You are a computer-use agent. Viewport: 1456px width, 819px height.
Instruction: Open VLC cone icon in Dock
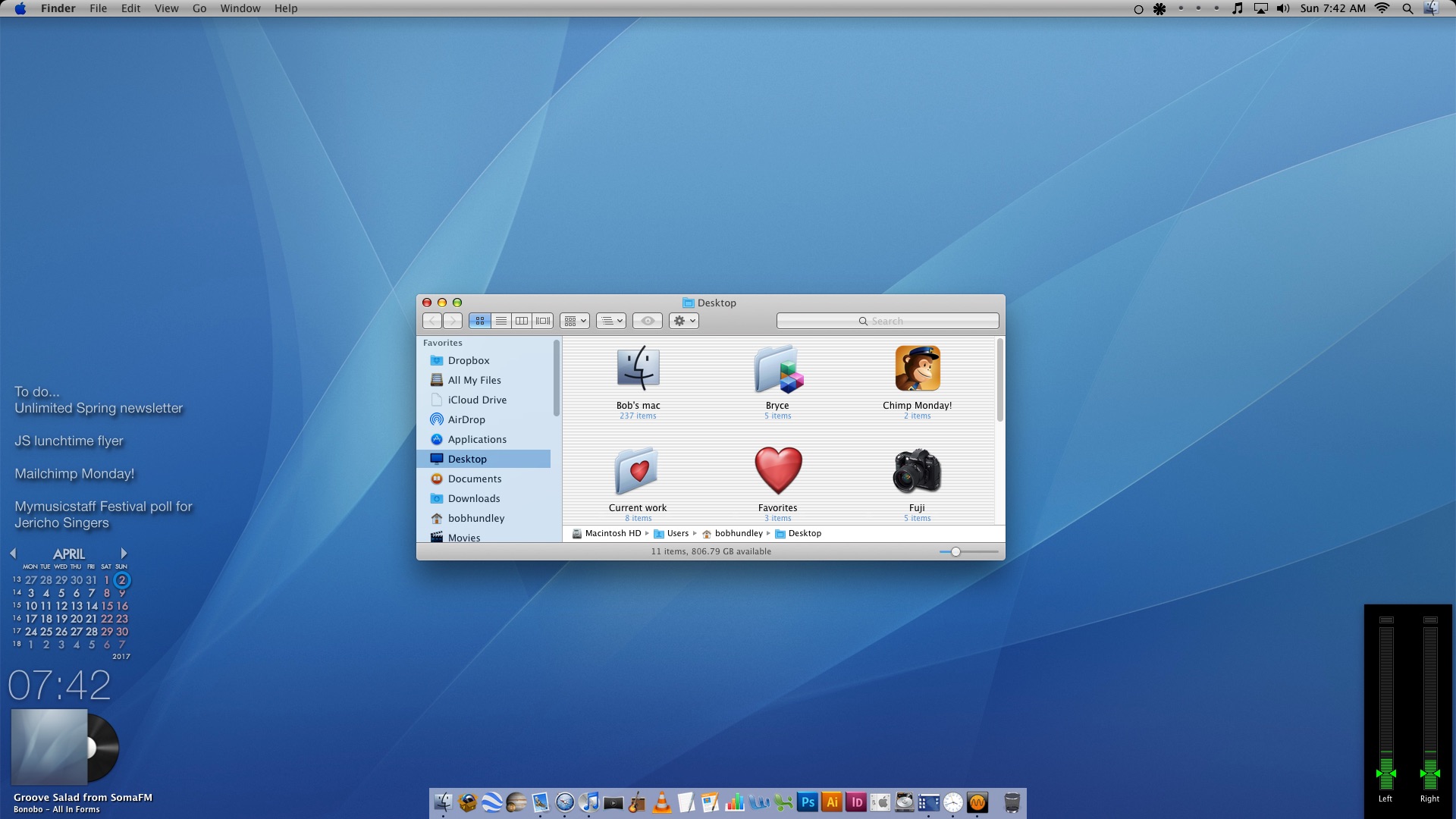(x=662, y=802)
